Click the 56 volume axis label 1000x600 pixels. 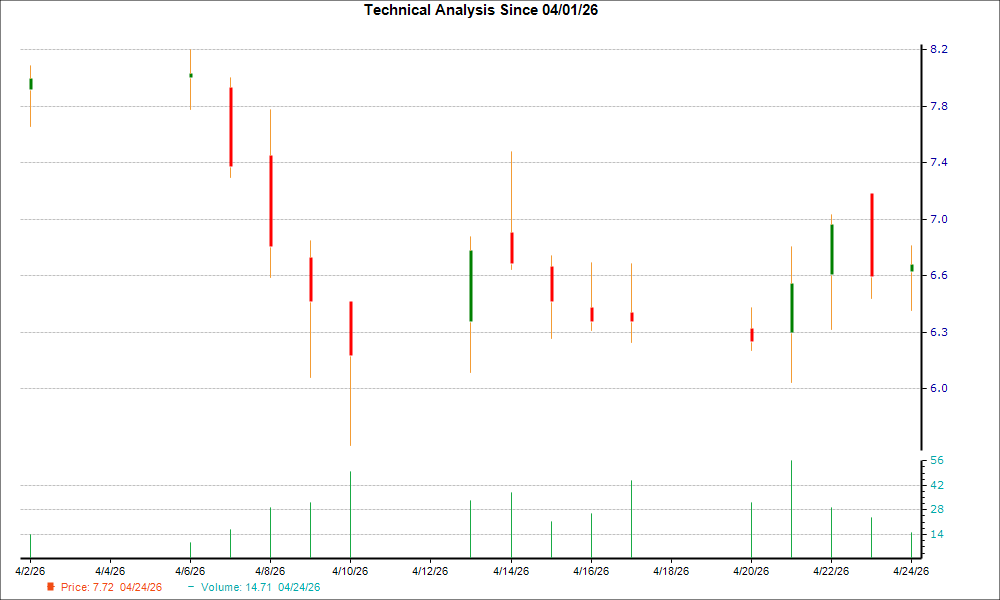point(937,460)
